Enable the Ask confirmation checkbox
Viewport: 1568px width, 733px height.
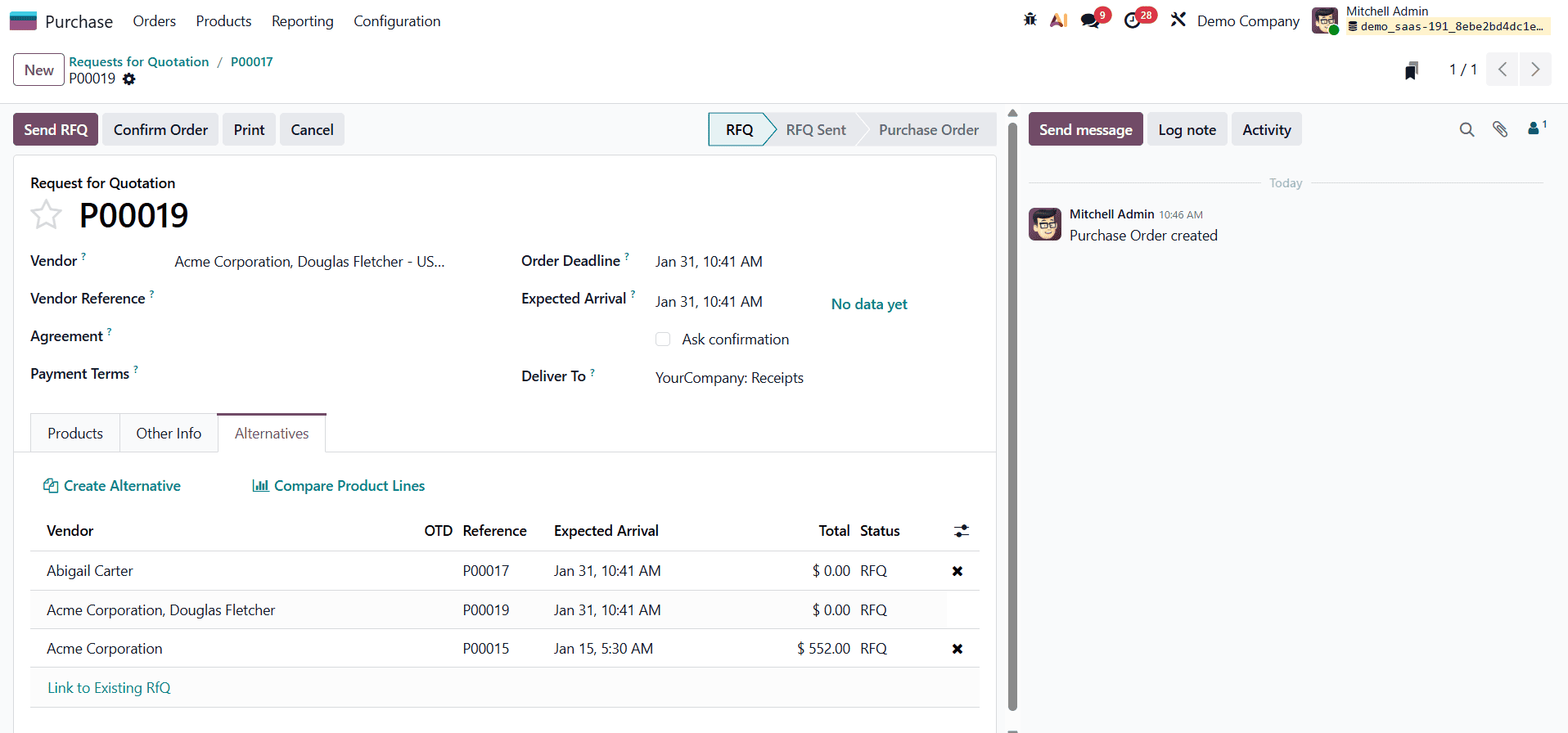pos(663,340)
